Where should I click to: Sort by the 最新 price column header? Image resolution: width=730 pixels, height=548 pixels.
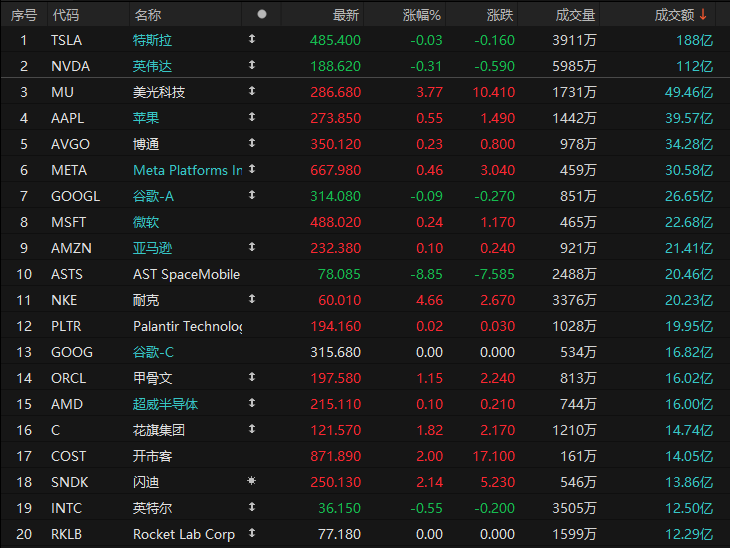click(x=346, y=15)
